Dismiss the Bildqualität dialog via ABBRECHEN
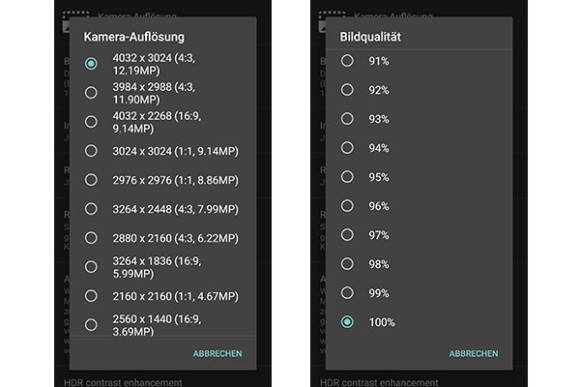Image resolution: width=580 pixels, height=387 pixels. [473, 353]
